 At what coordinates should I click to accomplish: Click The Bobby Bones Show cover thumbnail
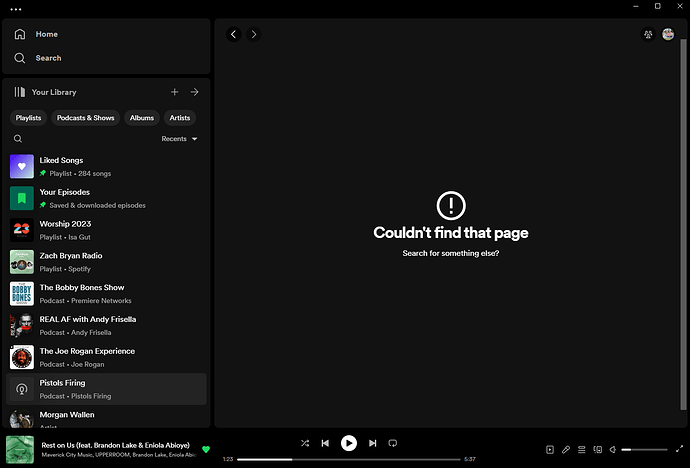[x=22, y=294]
